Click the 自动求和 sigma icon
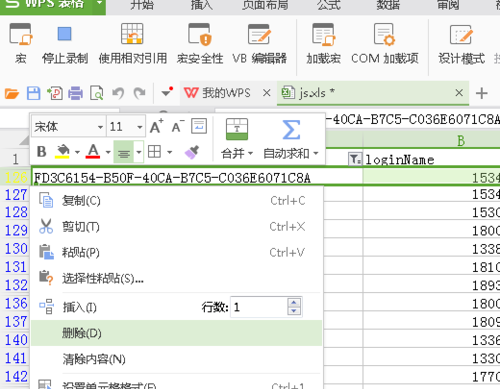Image resolution: width=500 pixels, height=389 pixels. (291, 130)
